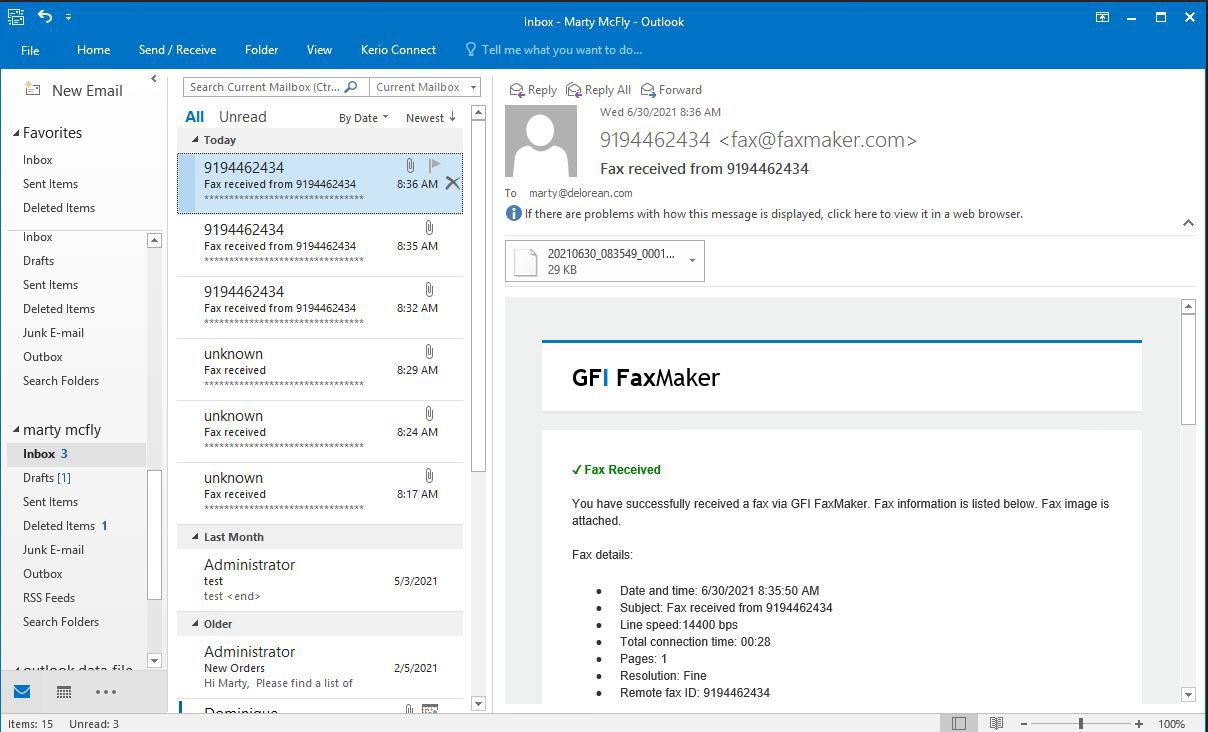Select the unknown fax from 8:29 AM
The image size is (1208, 732).
(x=320, y=369)
